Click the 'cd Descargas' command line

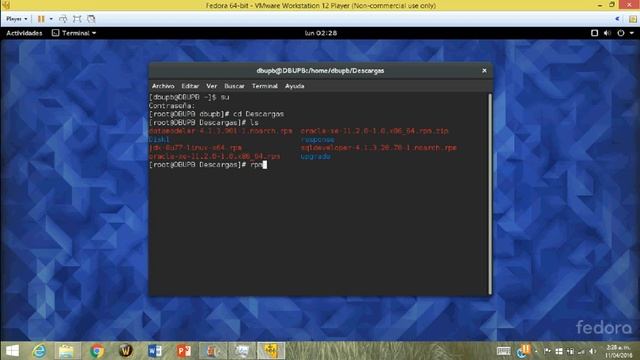tap(216, 114)
